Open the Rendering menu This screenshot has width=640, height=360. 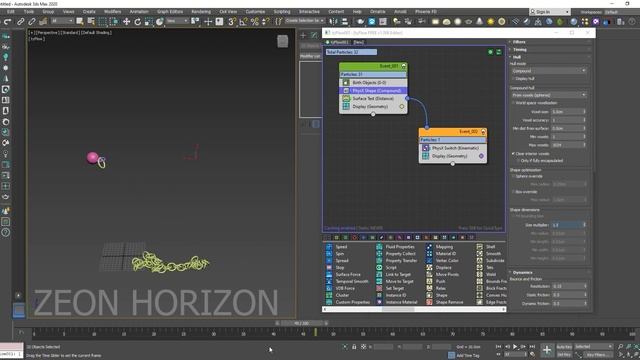click(x=201, y=12)
